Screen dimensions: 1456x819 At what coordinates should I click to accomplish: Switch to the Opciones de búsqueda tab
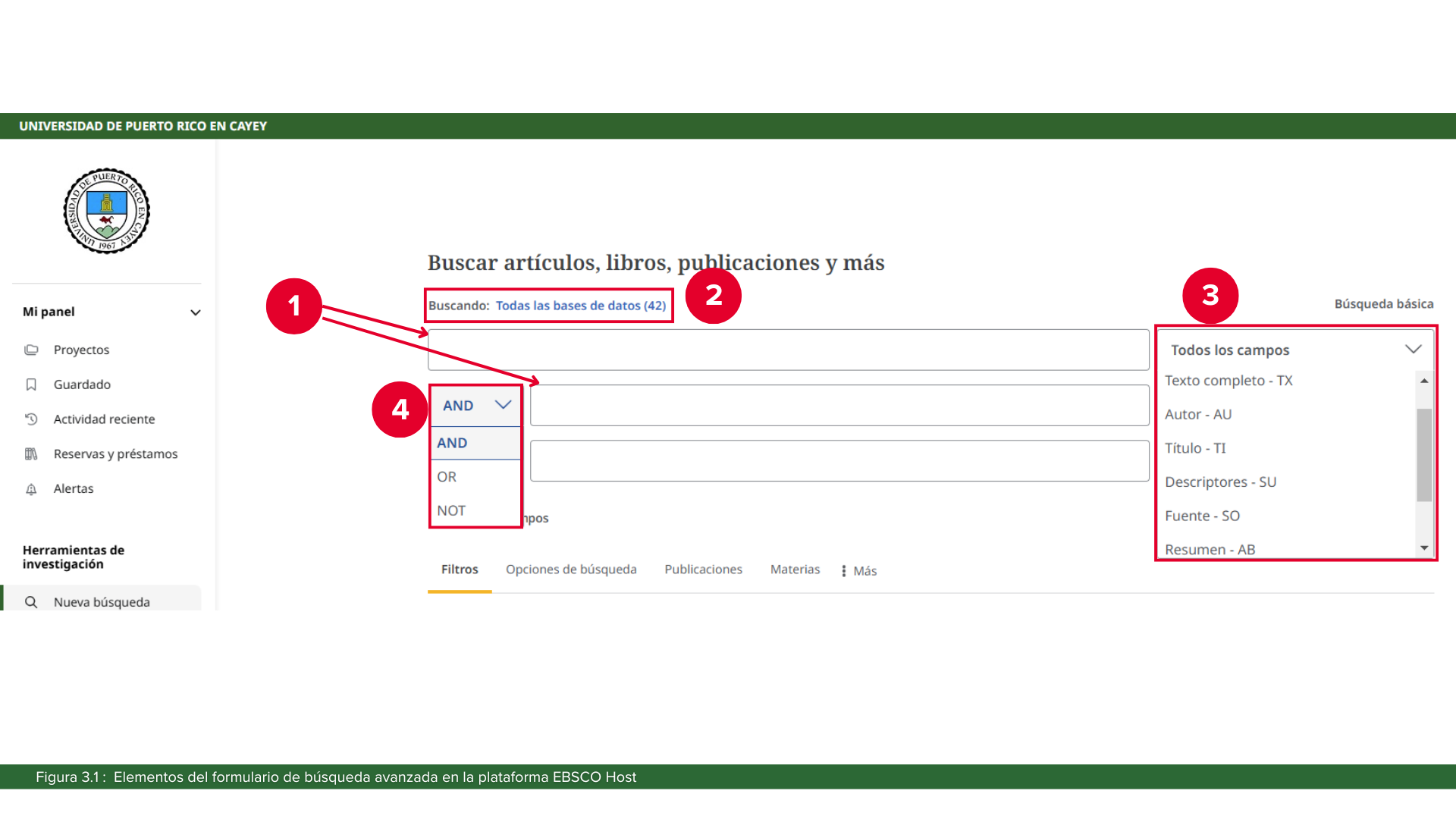[571, 570]
